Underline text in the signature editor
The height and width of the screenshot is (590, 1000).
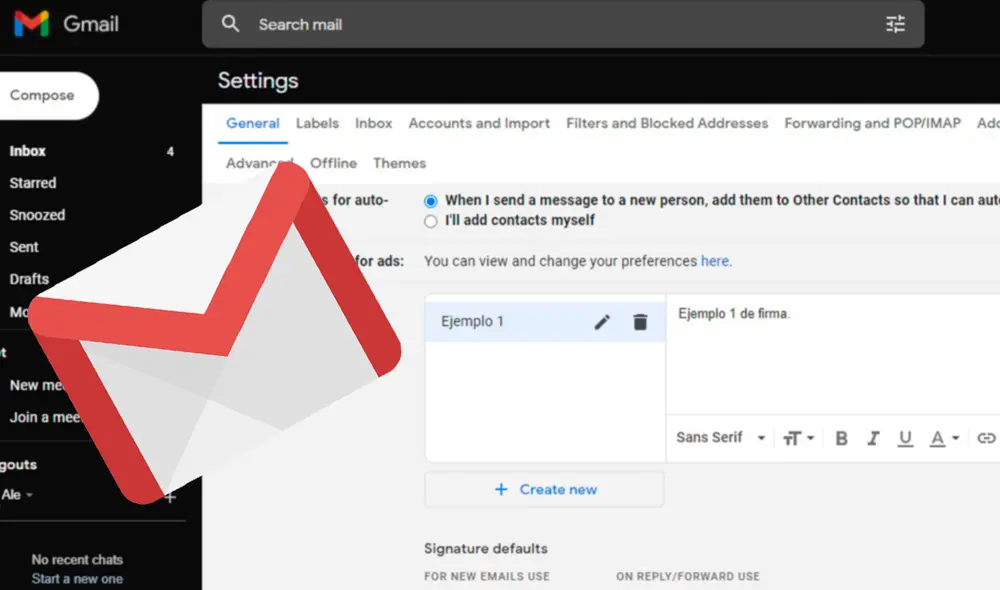[x=905, y=438]
